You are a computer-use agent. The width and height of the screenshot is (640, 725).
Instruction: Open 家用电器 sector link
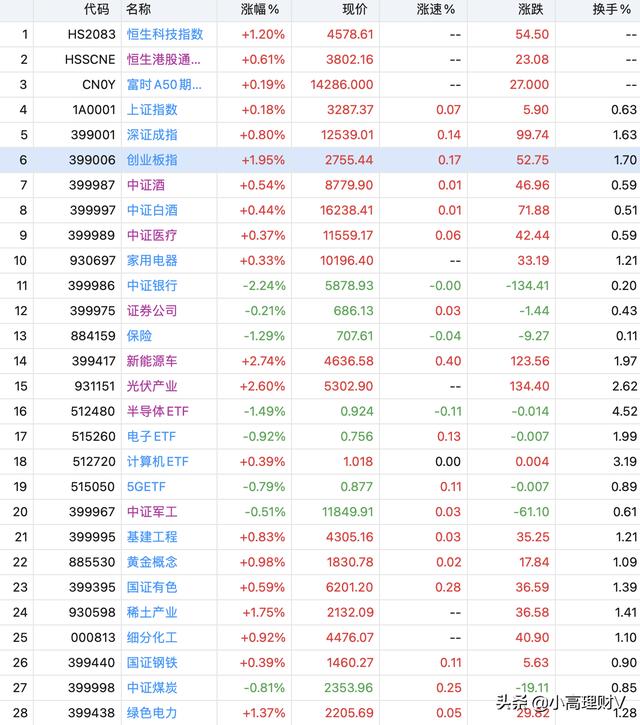click(x=152, y=260)
